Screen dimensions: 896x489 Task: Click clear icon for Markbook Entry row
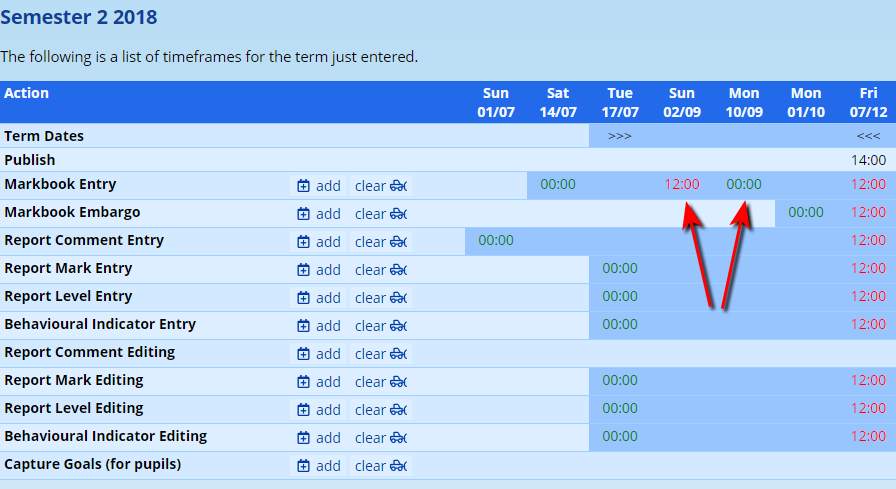click(x=382, y=186)
